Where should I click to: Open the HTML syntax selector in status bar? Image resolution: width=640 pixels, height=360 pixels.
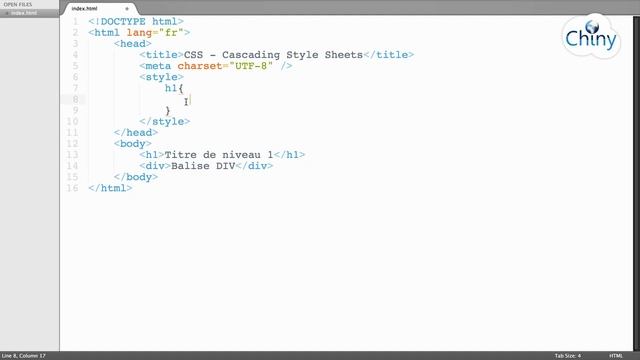coord(616,356)
